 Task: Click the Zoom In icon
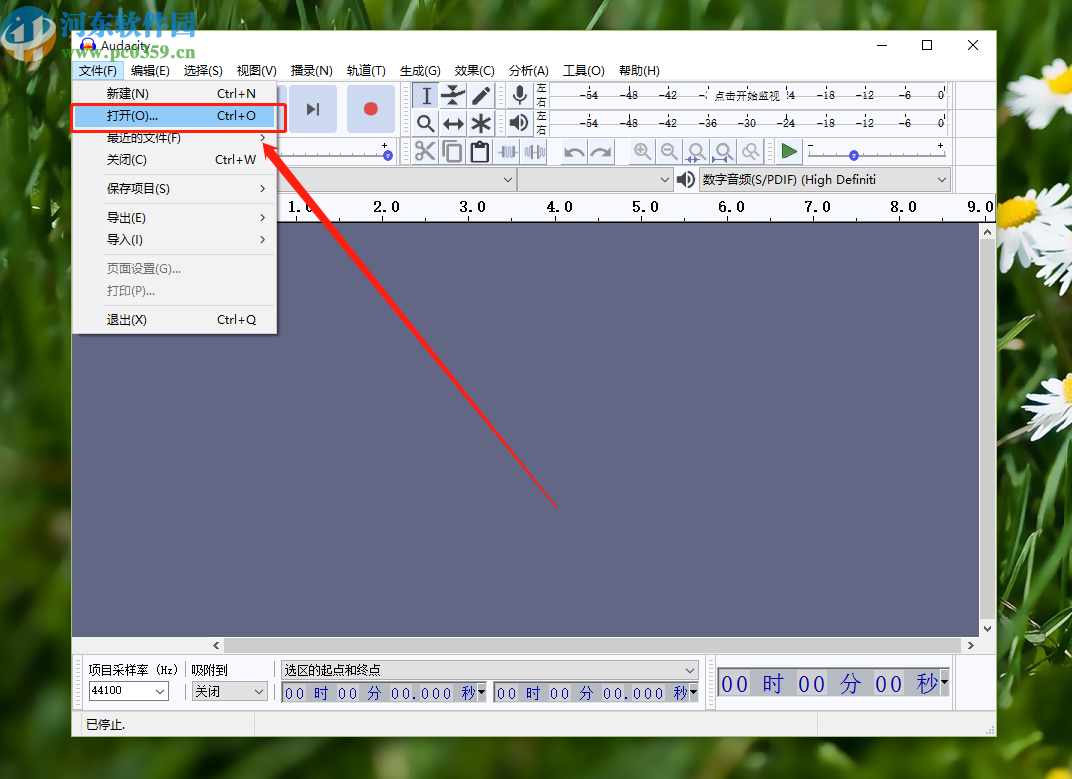[x=642, y=151]
